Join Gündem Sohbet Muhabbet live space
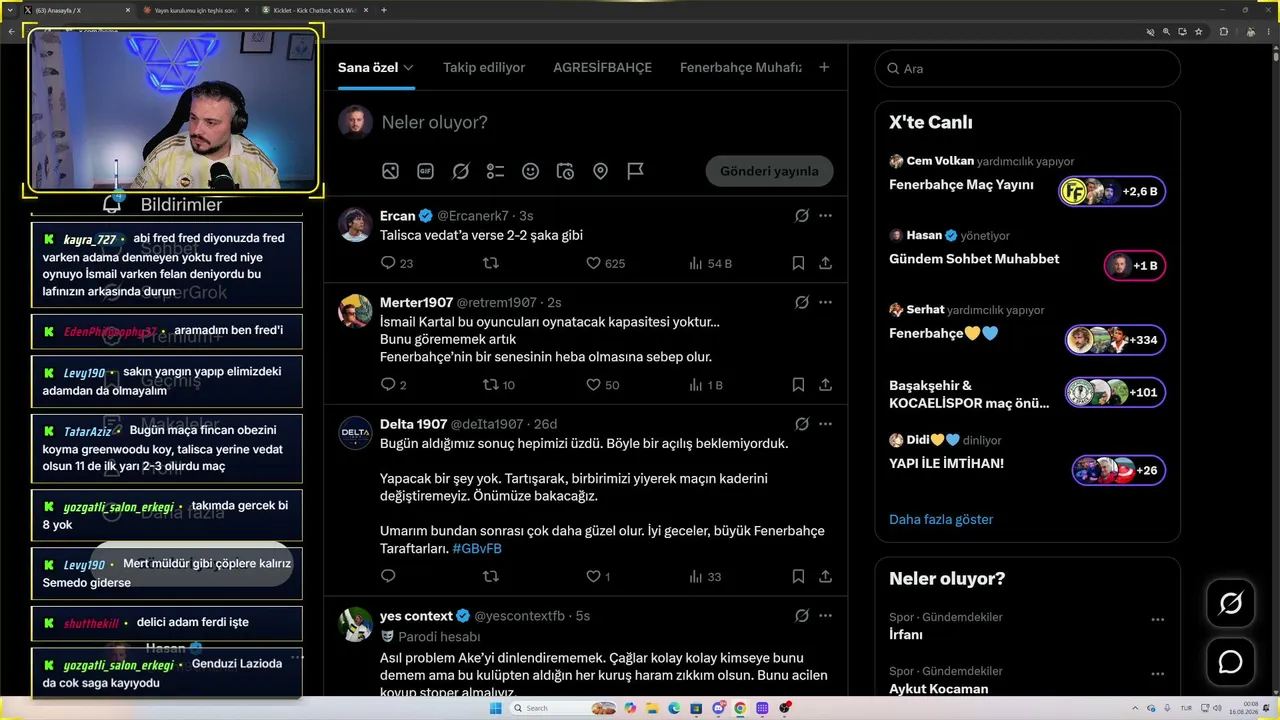1280x720 pixels. coord(1134,266)
